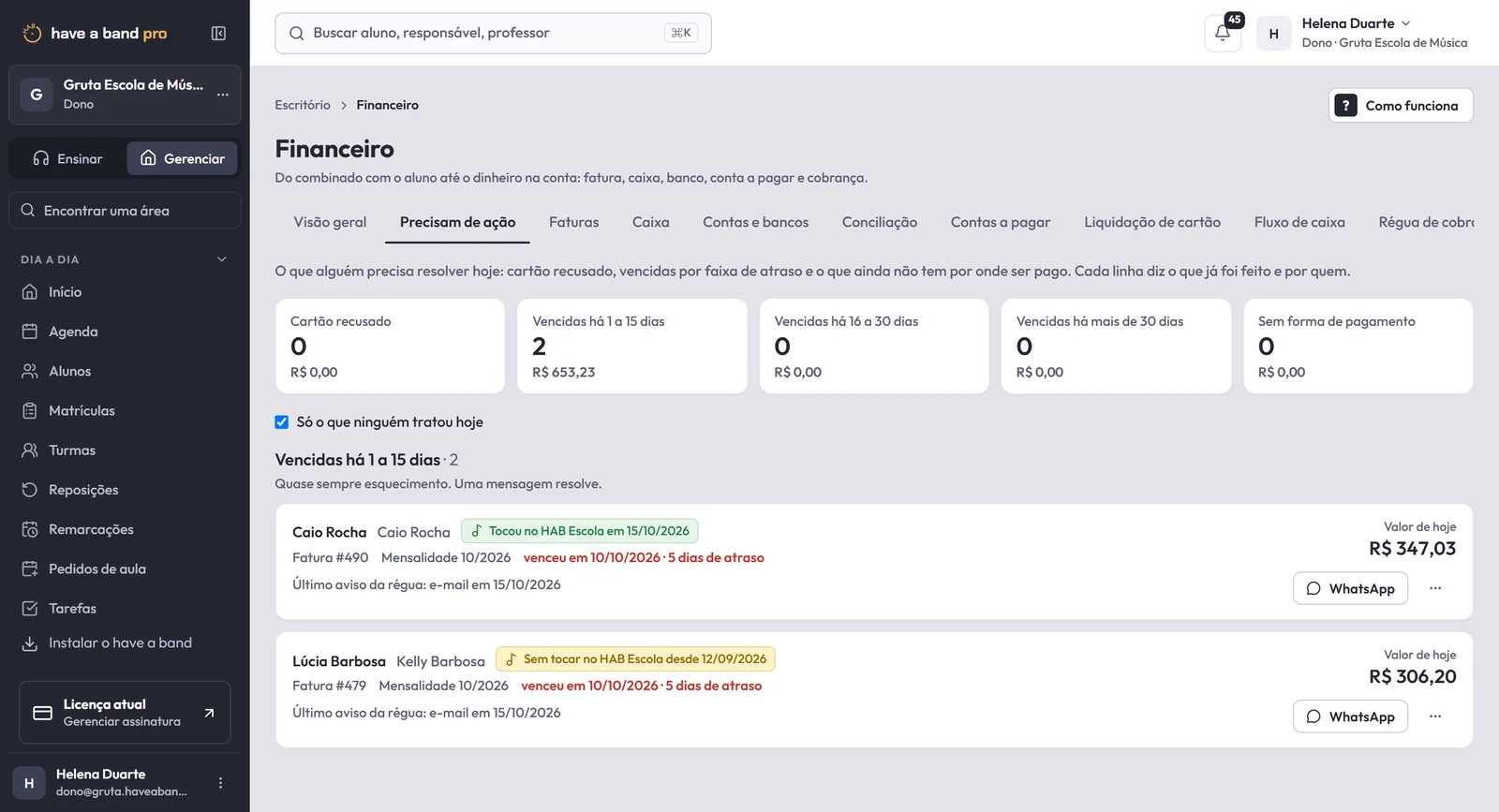Open Gruta Escola de Música options menu
This screenshot has height=812, width=1499.
222,95
